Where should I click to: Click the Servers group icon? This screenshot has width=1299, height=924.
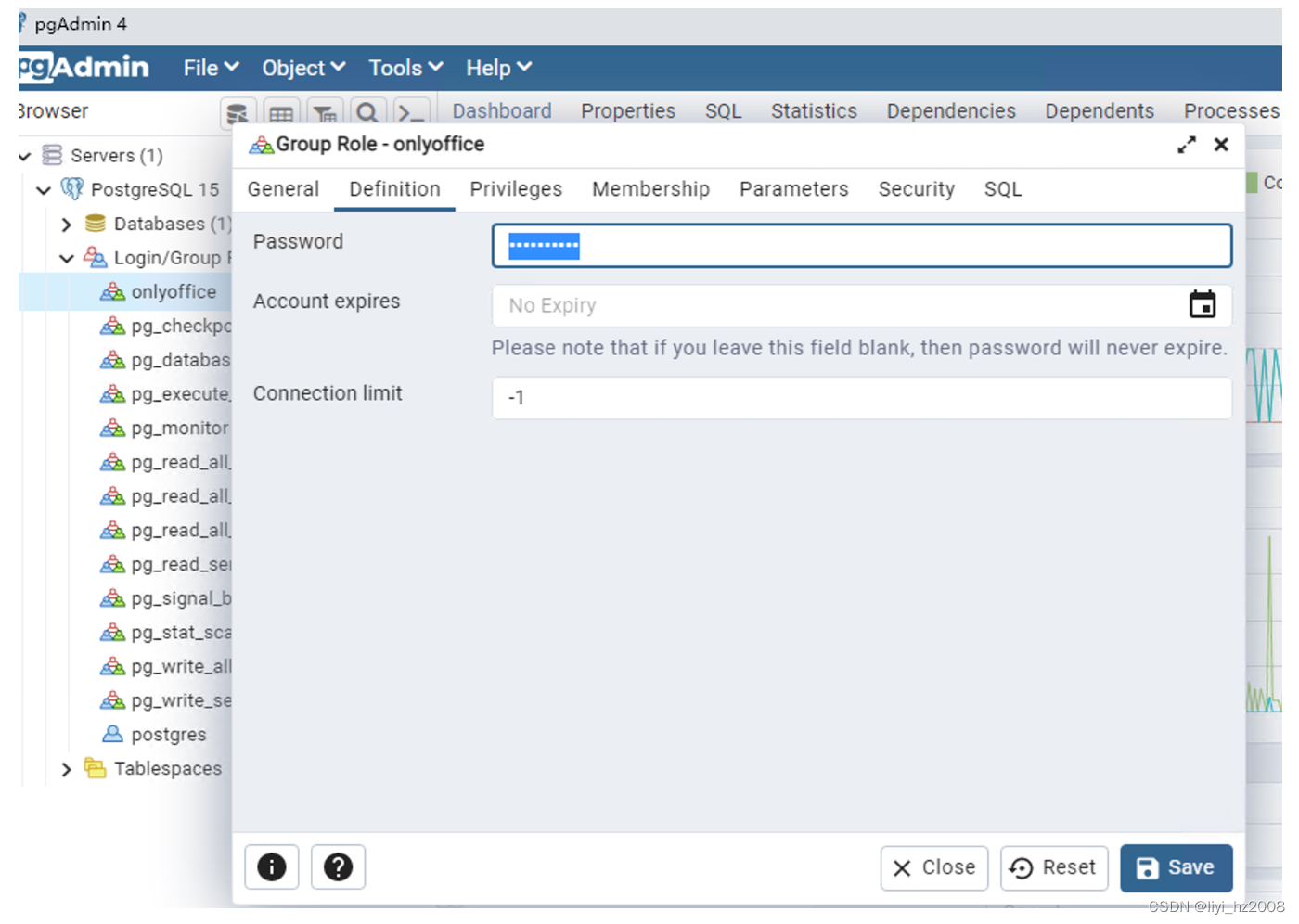click(52, 155)
